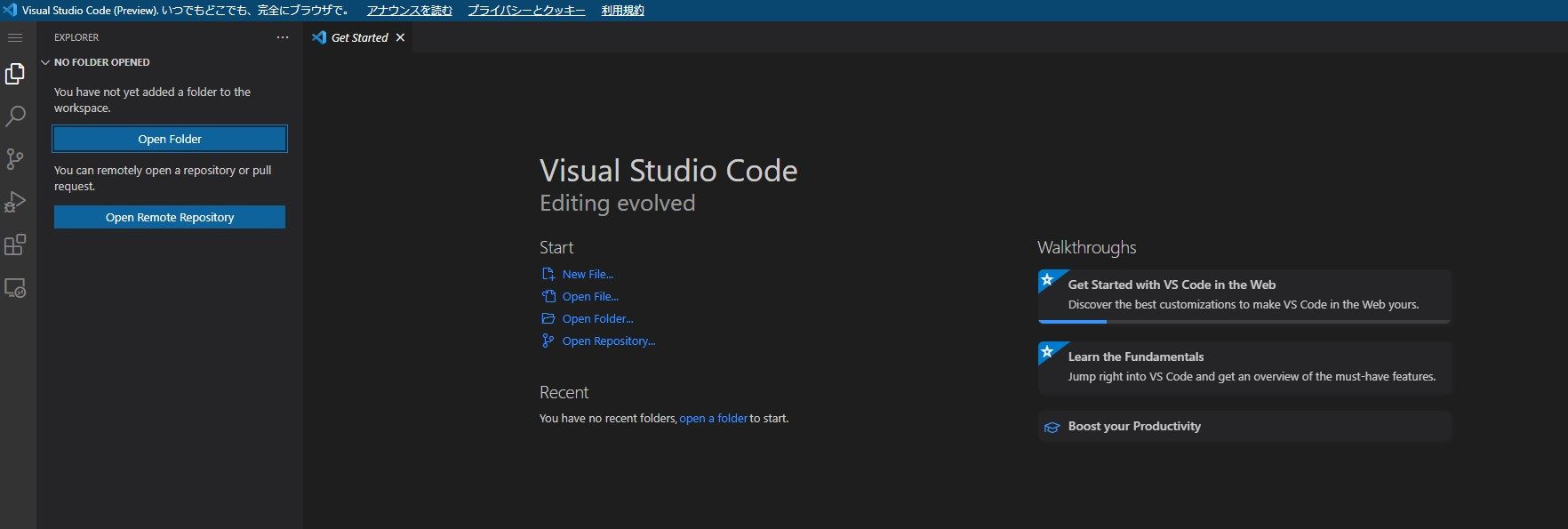Screen dimensions: 1568x529
Task: Open the Boost your Productivity walkthrough
Action: (x=1244, y=426)
